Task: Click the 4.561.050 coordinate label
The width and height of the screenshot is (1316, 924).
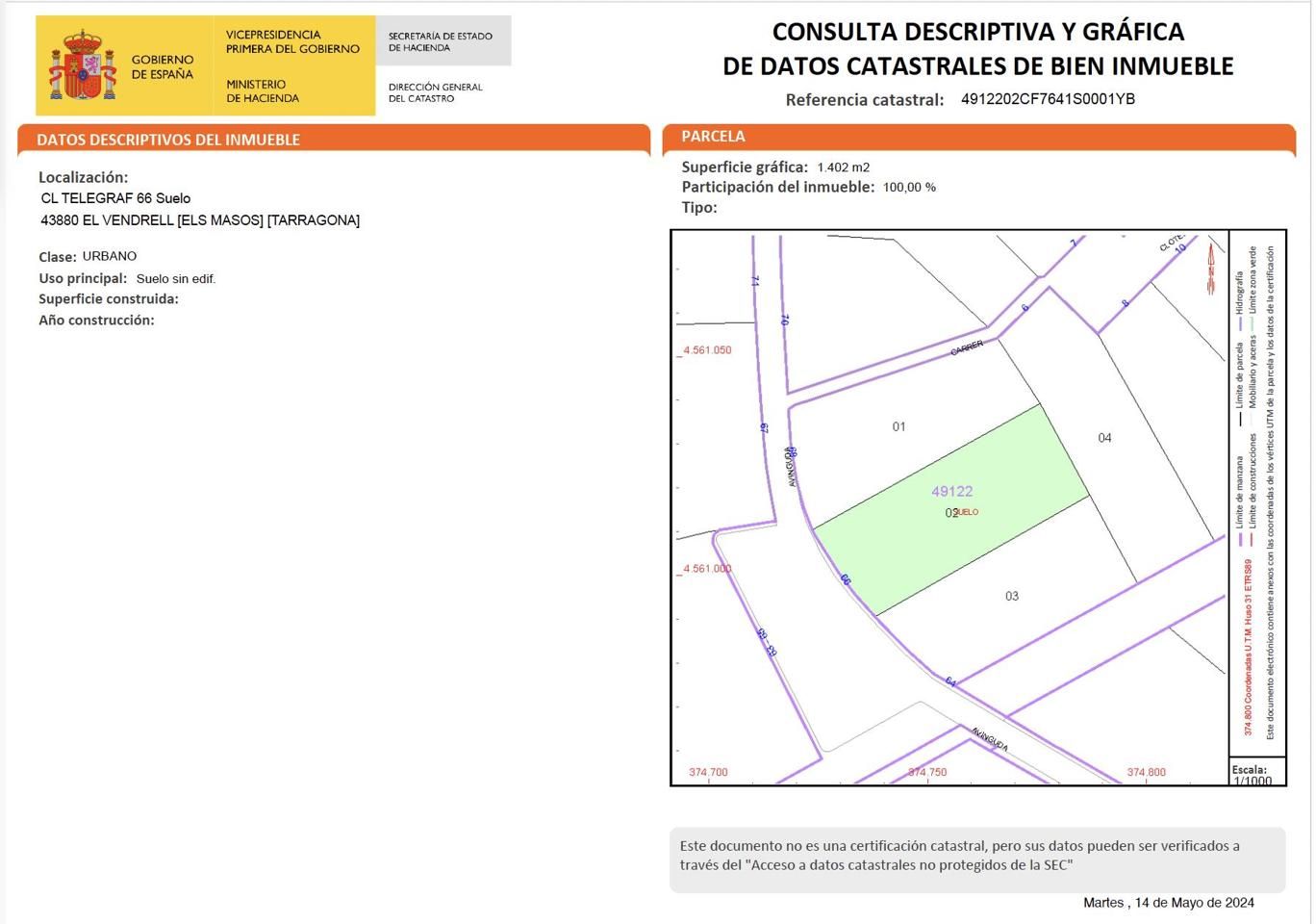Action: (707, 350)
